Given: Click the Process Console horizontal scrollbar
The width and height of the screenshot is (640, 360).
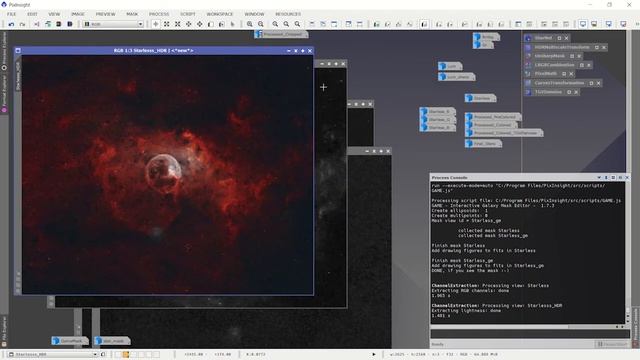Looking at the screenshot, I should point(528,327).
